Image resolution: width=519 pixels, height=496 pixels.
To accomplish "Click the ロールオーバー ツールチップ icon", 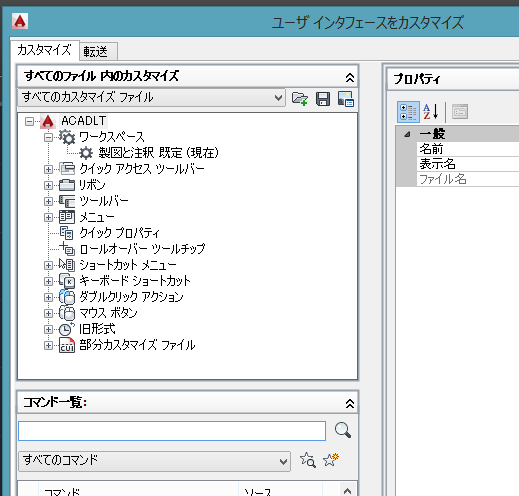I will pos(67,249).
